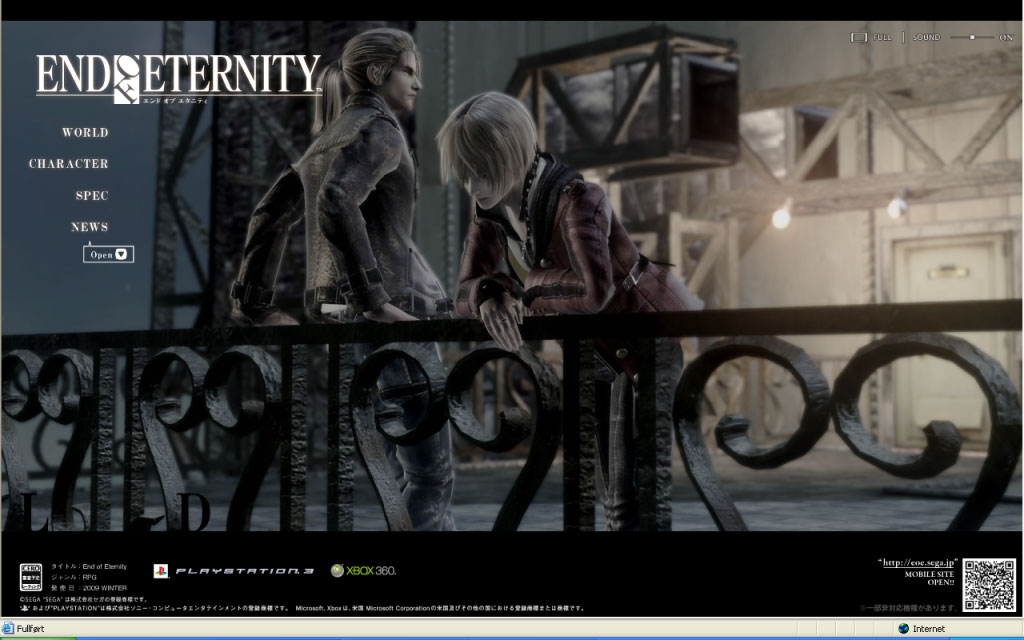This screenshot has height=640, width=1024.
Task: Click the RPG genre text
Action: click(89, 577)
